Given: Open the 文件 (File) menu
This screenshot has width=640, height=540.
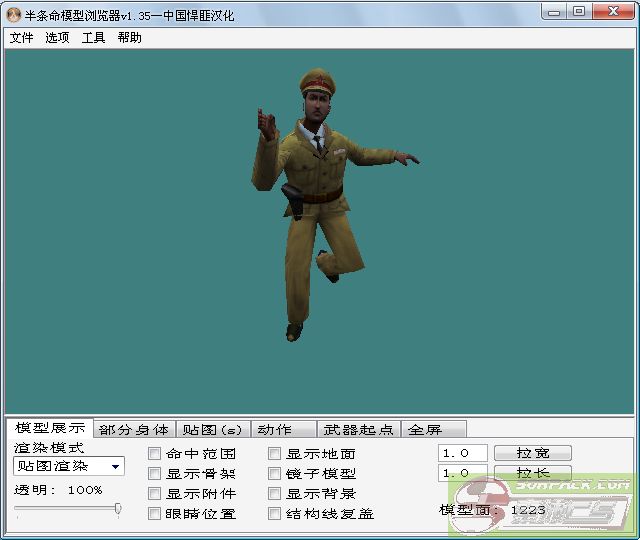Looking at the screenshot, I should 21,38.
